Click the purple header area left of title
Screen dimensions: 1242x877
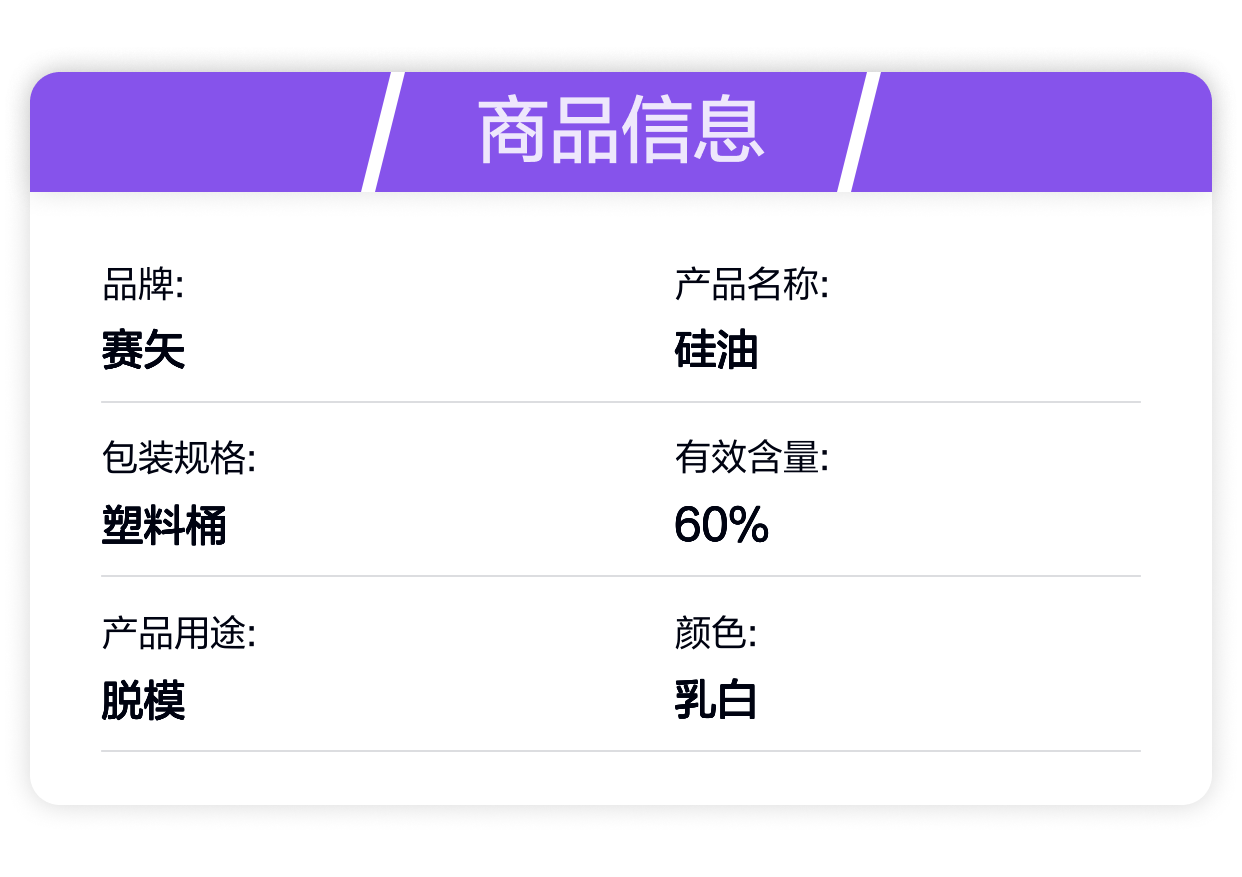point(200,131)
